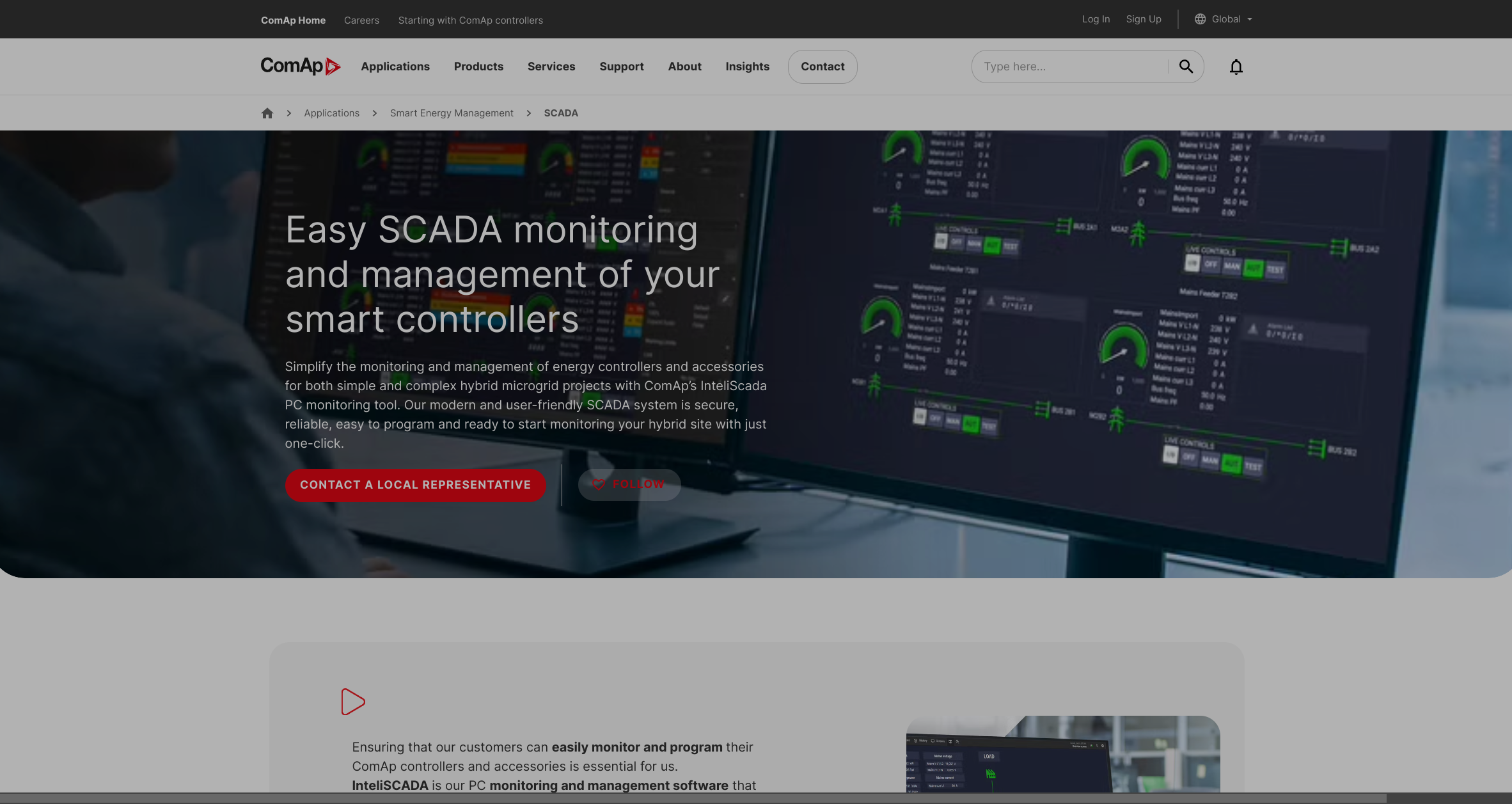Expand the Global region dropdown arrow
Screen dimensions: 1512x804
tap(1250, 19)
